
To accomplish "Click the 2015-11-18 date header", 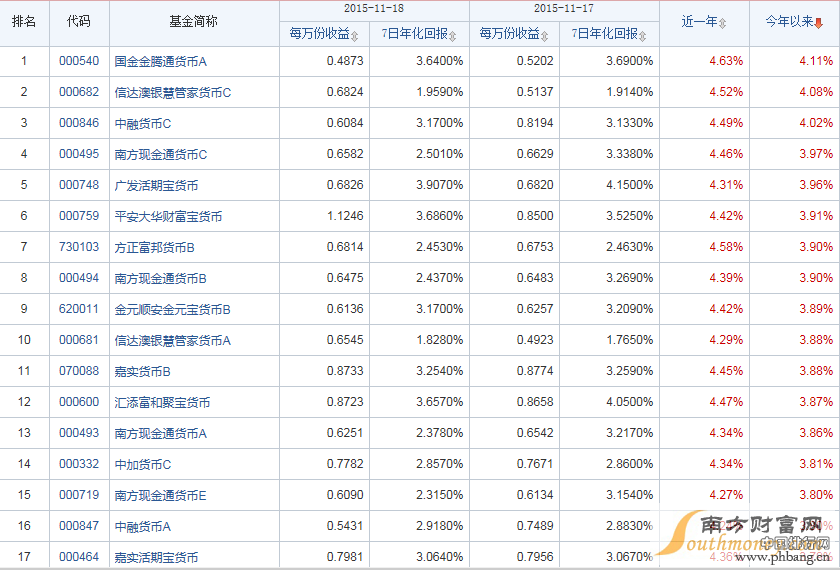I will pos(374,9).
